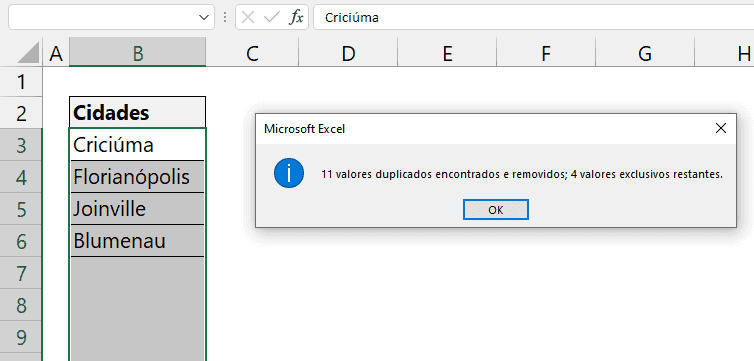
Task: Select row 9 header
Action: (x=21, y=337)
